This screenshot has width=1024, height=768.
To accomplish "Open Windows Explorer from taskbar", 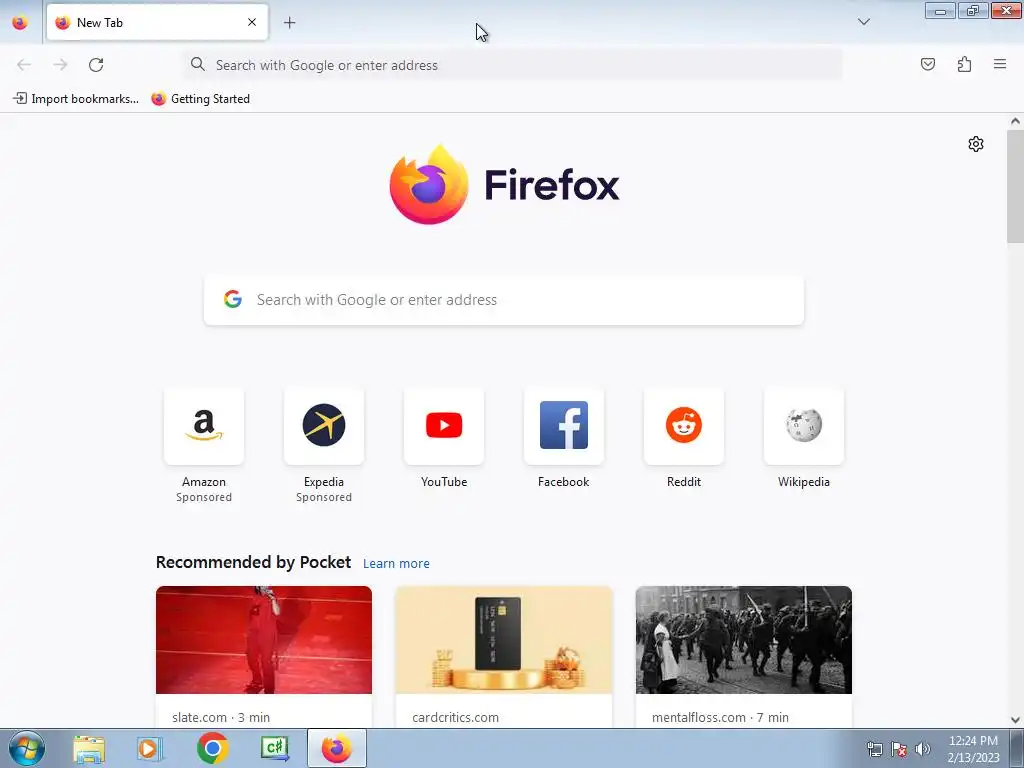I will click(x=89, y=748).
